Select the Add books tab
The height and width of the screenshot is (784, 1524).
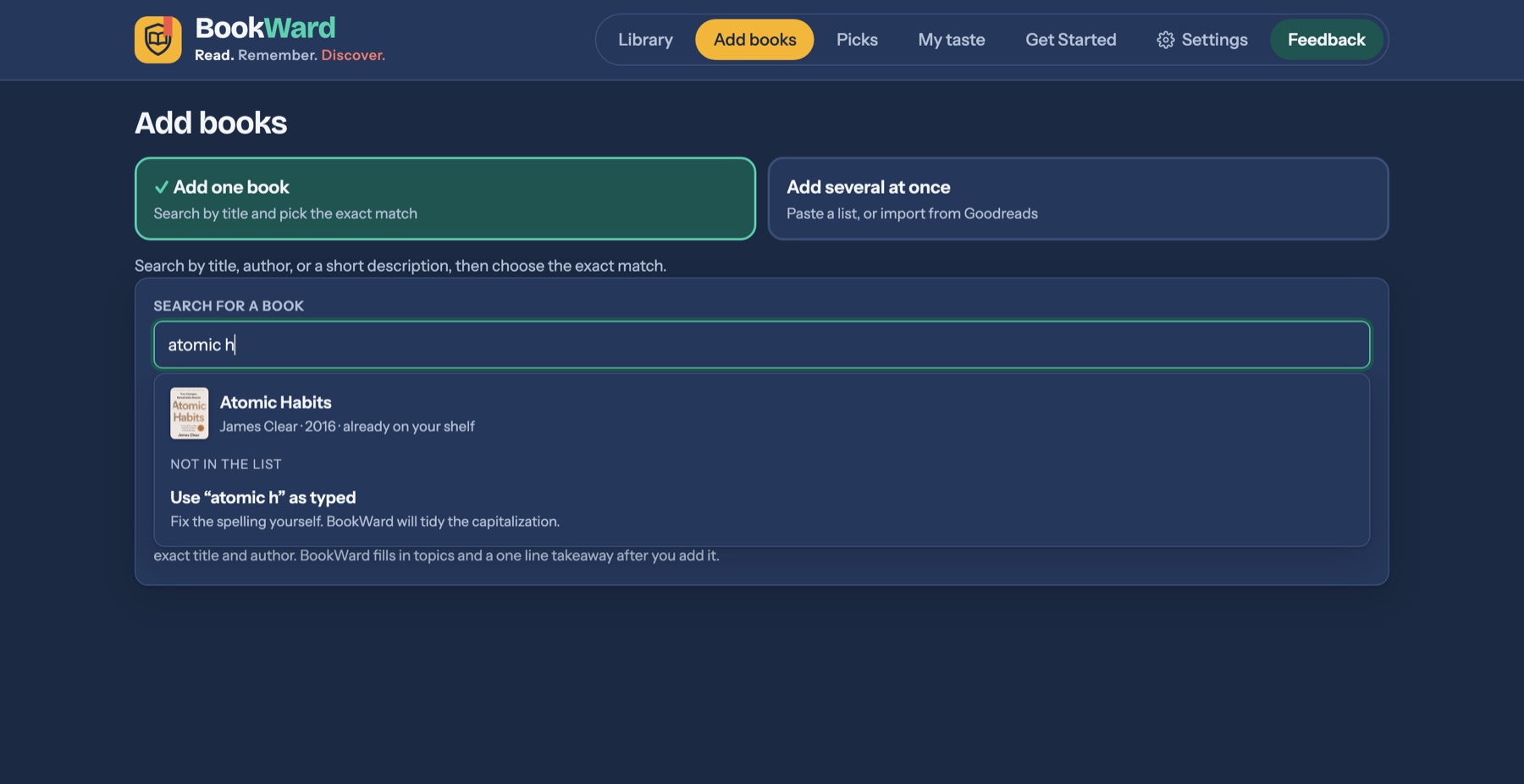pos(754,40)
